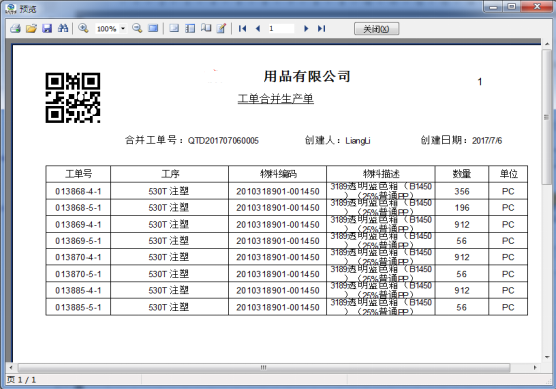Switch to full screen view icon
This screenshot has height=389, width=556.
pos(153,28)
